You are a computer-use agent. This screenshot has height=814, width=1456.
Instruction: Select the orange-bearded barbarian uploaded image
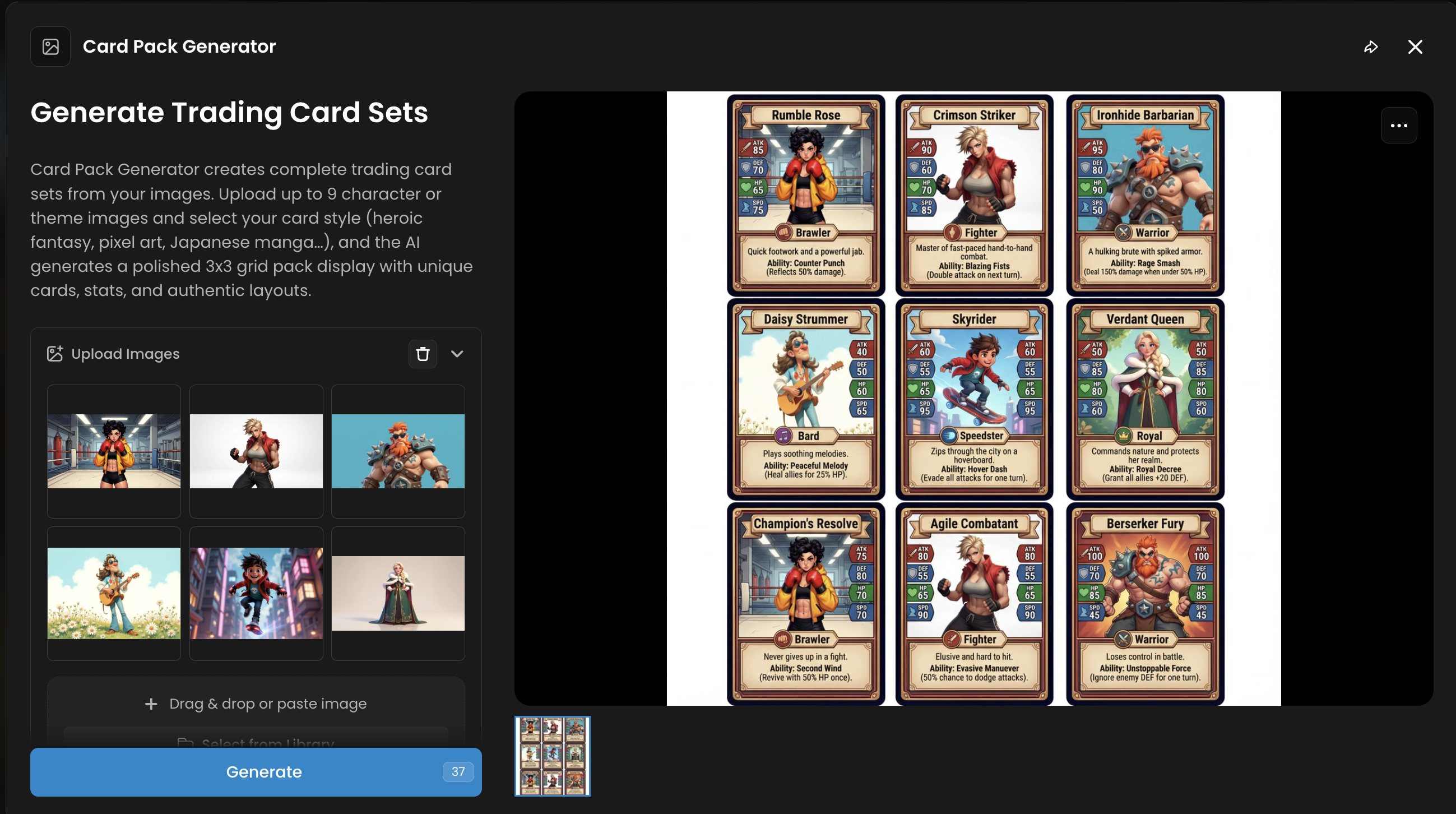click(398, 452)
